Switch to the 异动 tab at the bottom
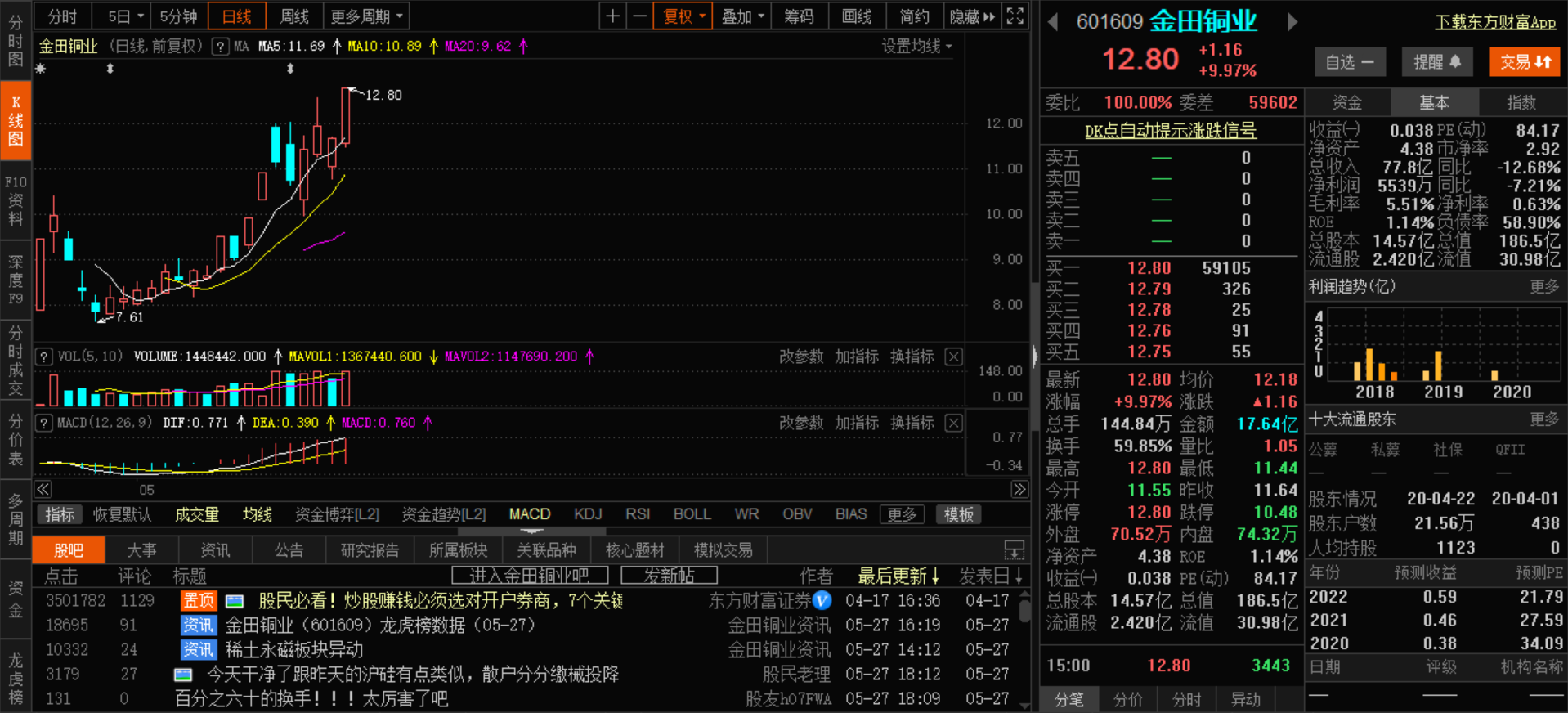The height and width of the screenshot is (713, 1568). 1246,700
